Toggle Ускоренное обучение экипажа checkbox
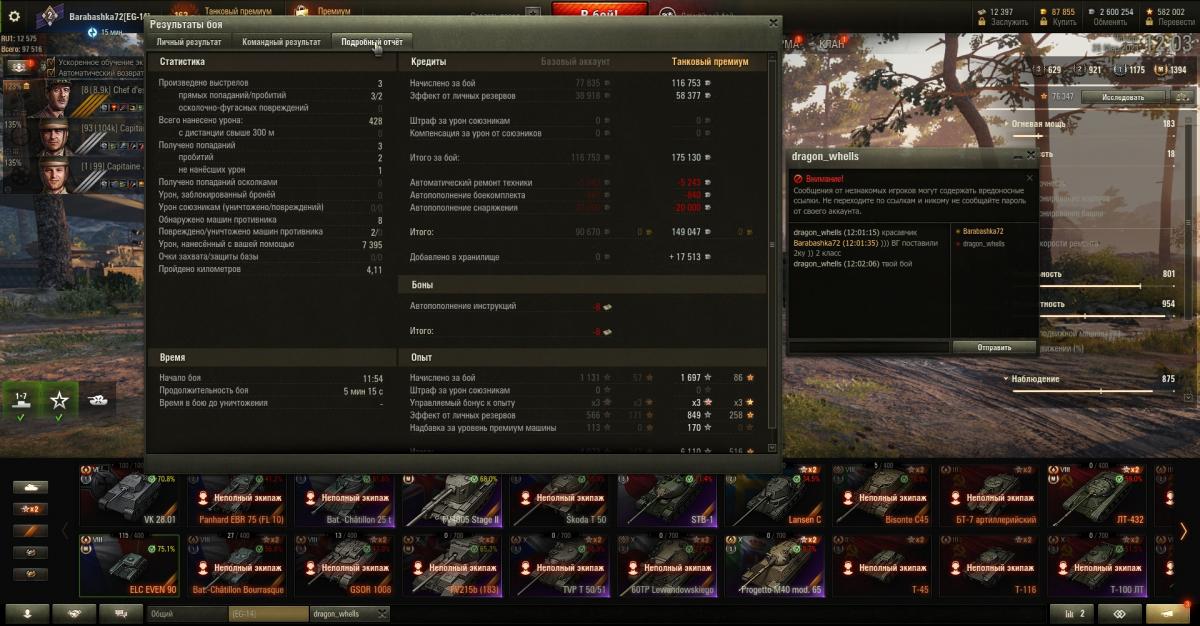Screen dimensions: 1200x626 [x=52, y=62]
